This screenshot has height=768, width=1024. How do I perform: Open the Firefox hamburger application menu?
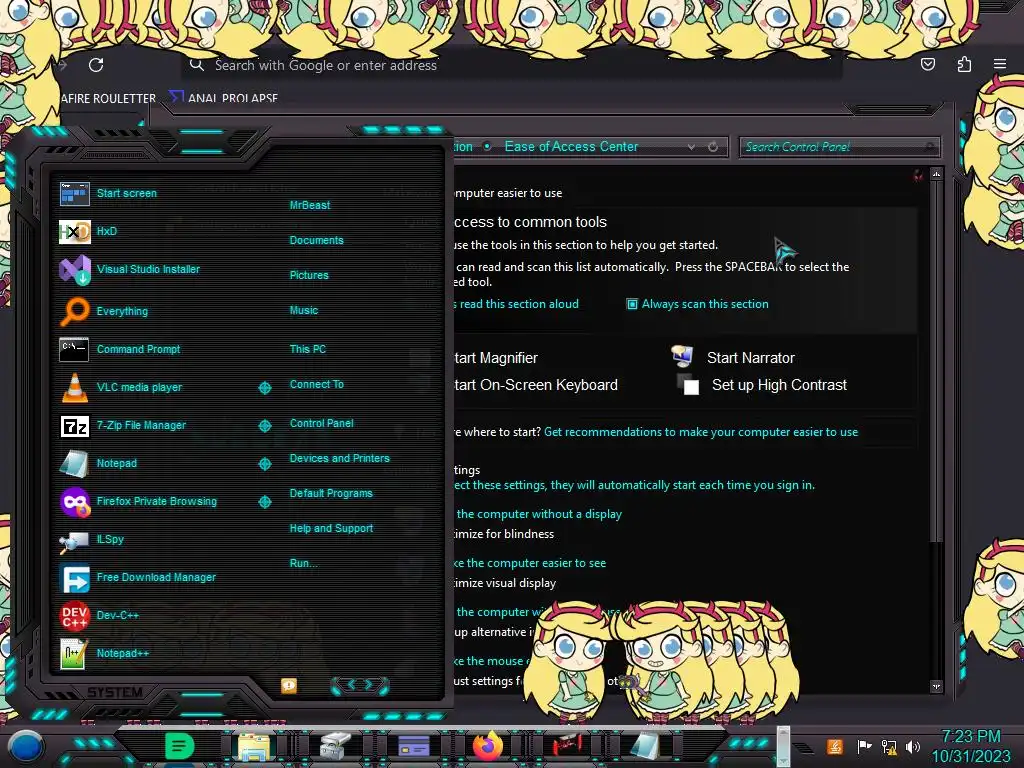tap(1000, 64)
